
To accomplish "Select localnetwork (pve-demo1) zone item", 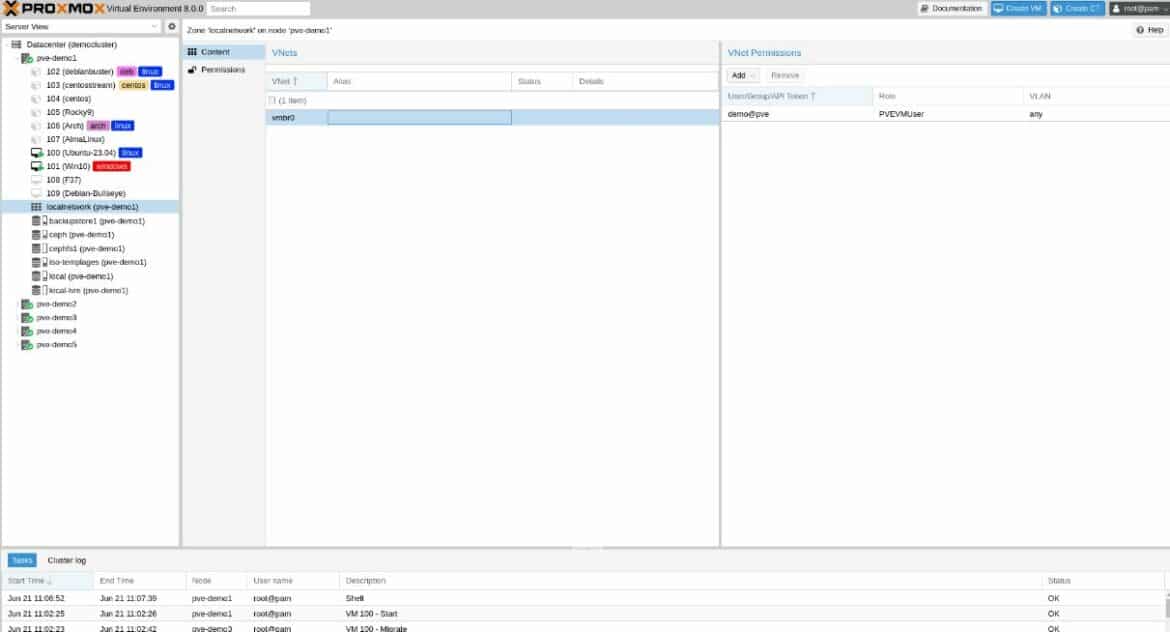I will 90,207.
